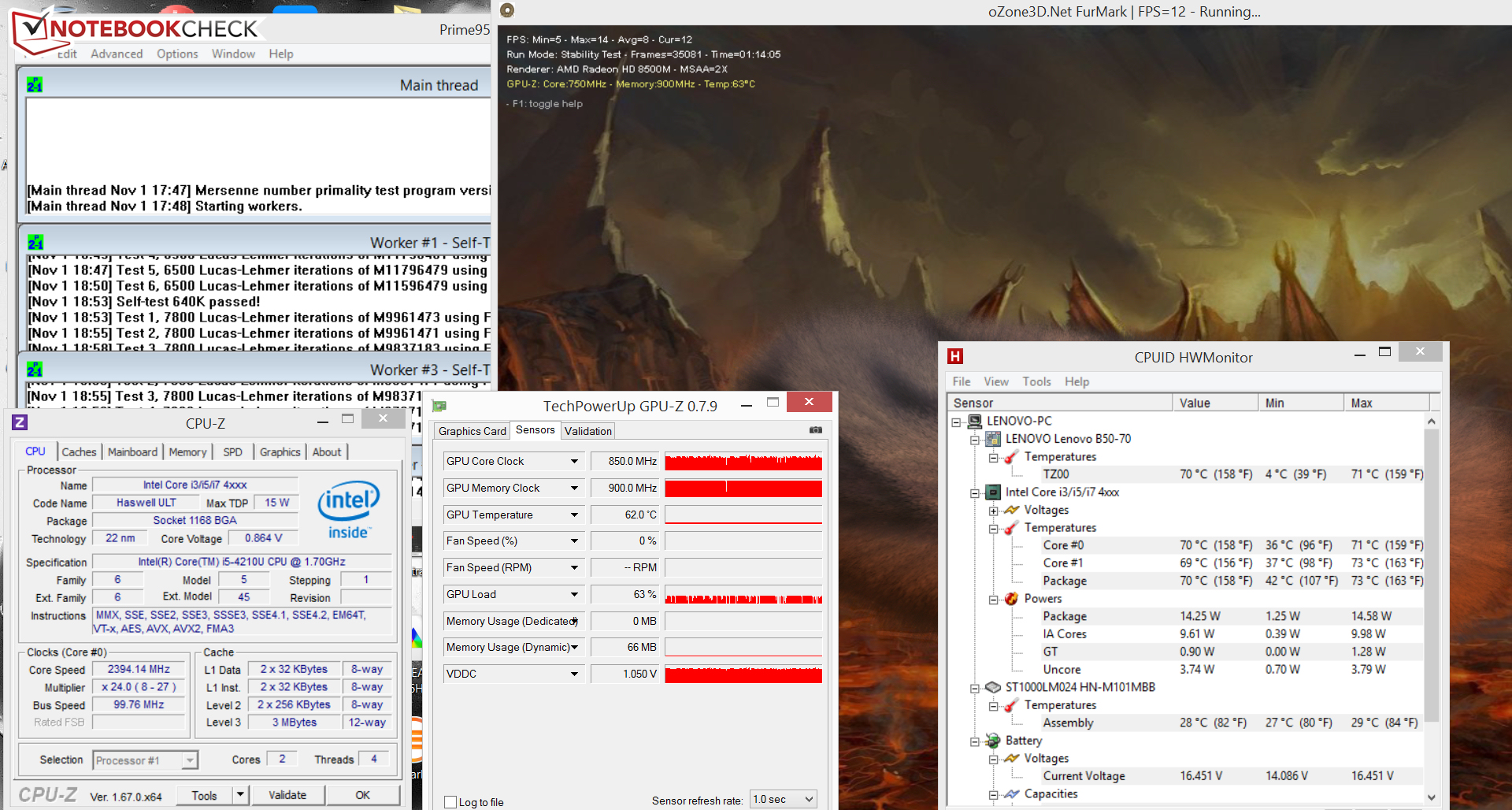Viewport: 1512px width, 810px height.
Task: Collapse the LENOVO-PC tree node
Action: click(956, 422)
